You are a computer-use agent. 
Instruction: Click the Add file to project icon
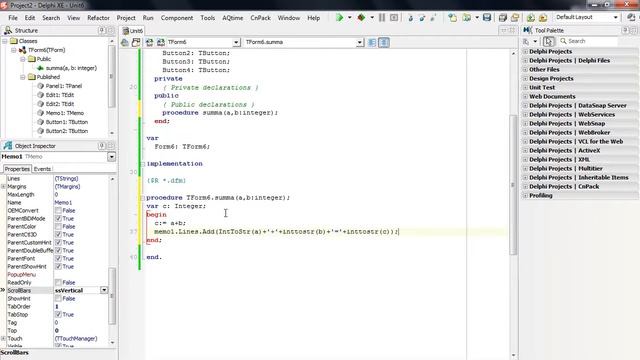point(531,18)
